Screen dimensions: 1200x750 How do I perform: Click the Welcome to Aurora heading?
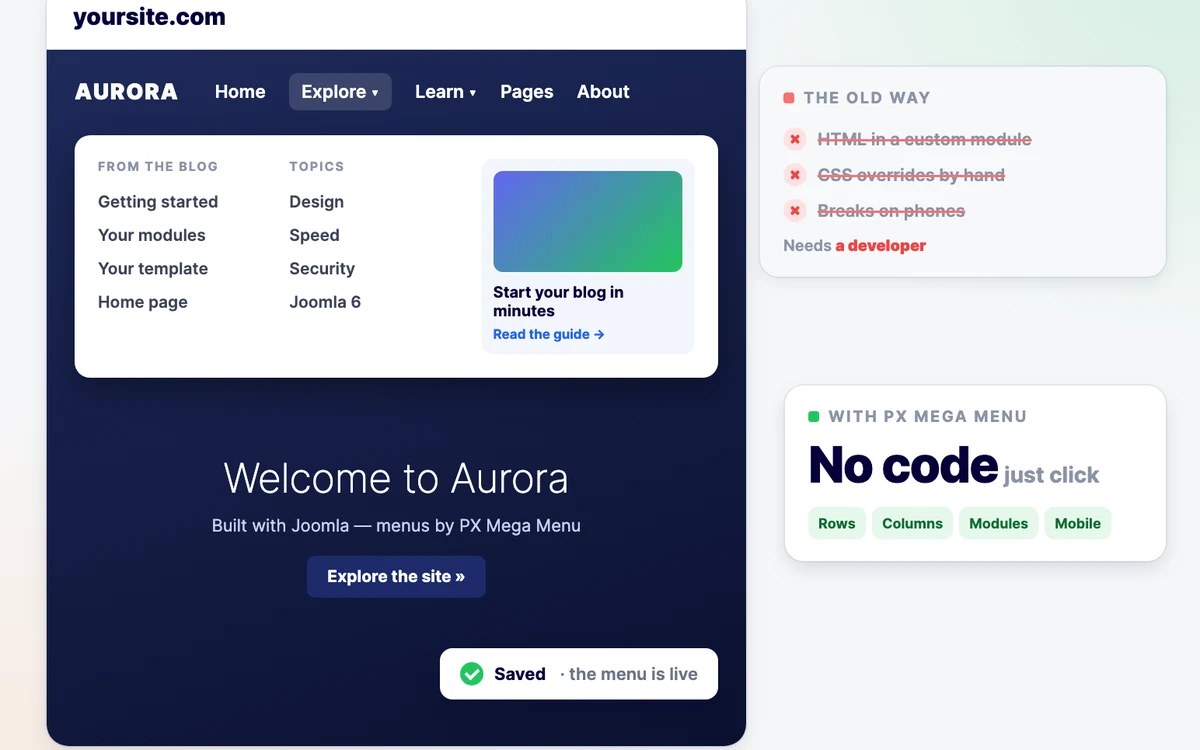point(396,478)
